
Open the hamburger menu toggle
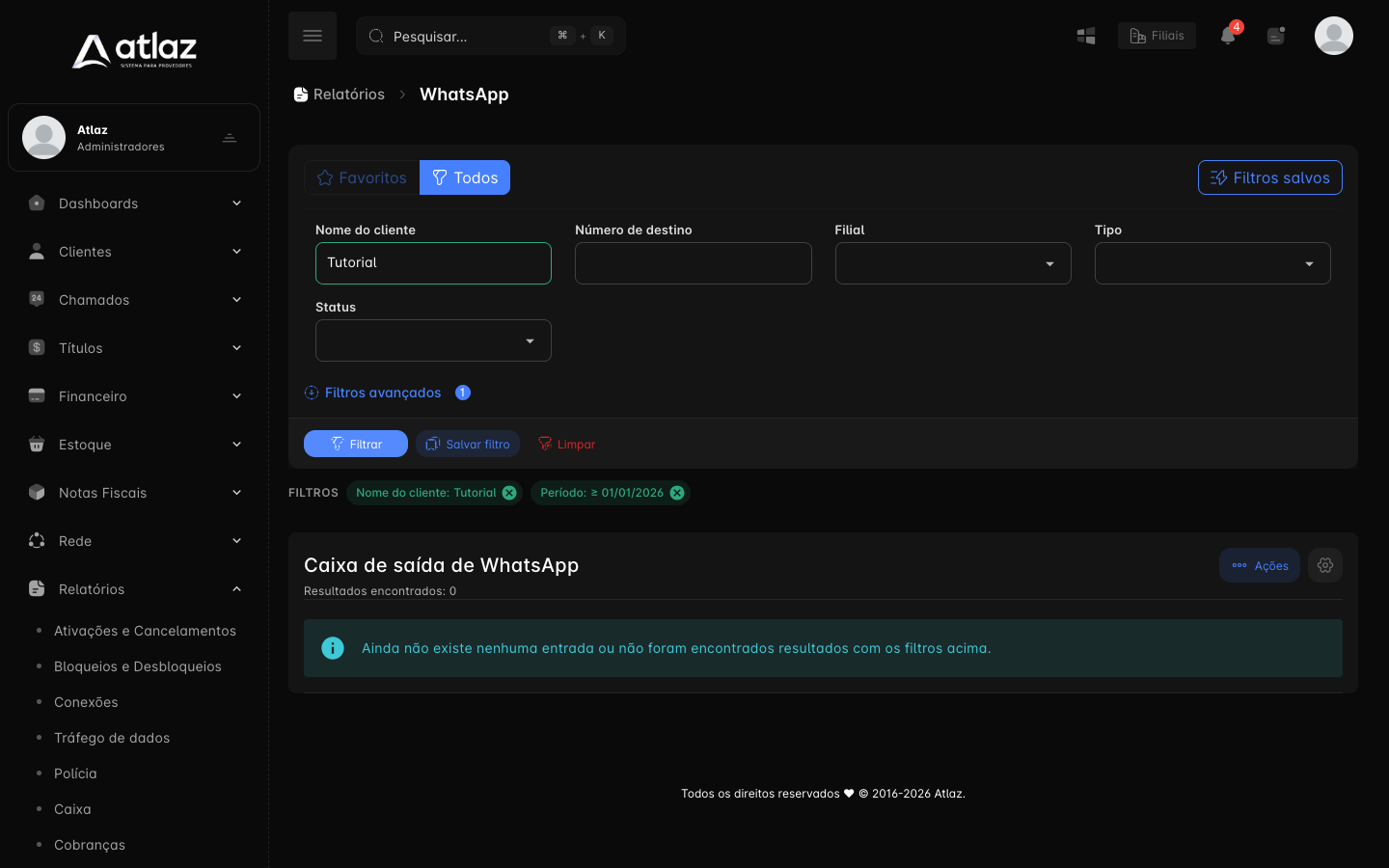(x=313, y=36)
